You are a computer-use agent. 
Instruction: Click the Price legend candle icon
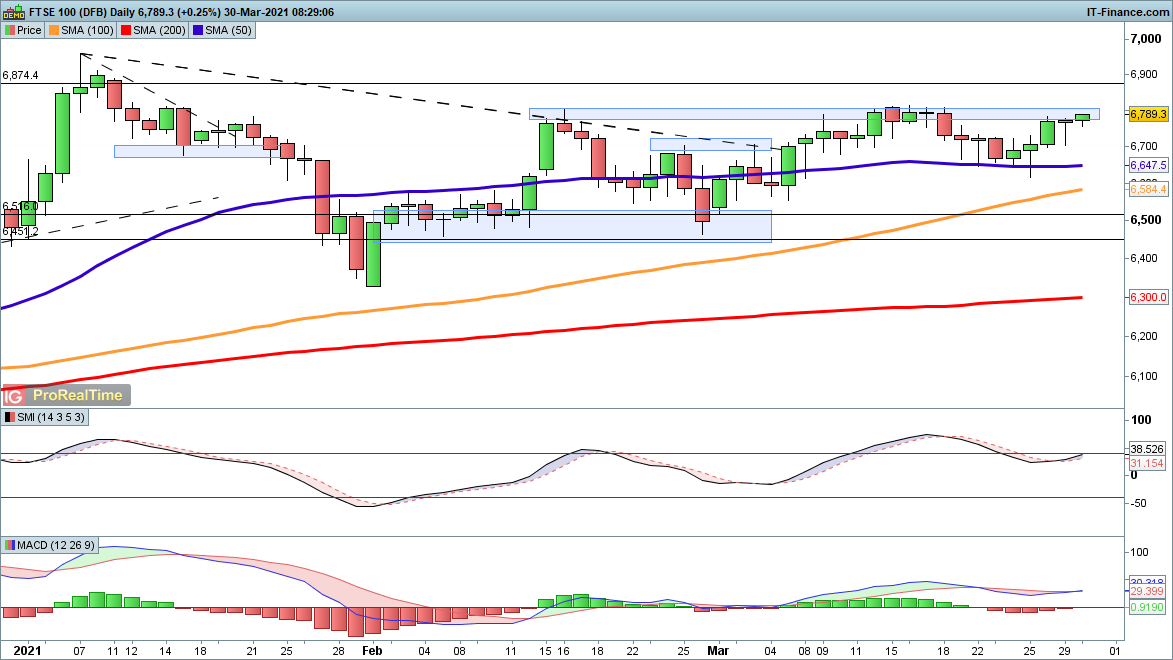[9, 30]
